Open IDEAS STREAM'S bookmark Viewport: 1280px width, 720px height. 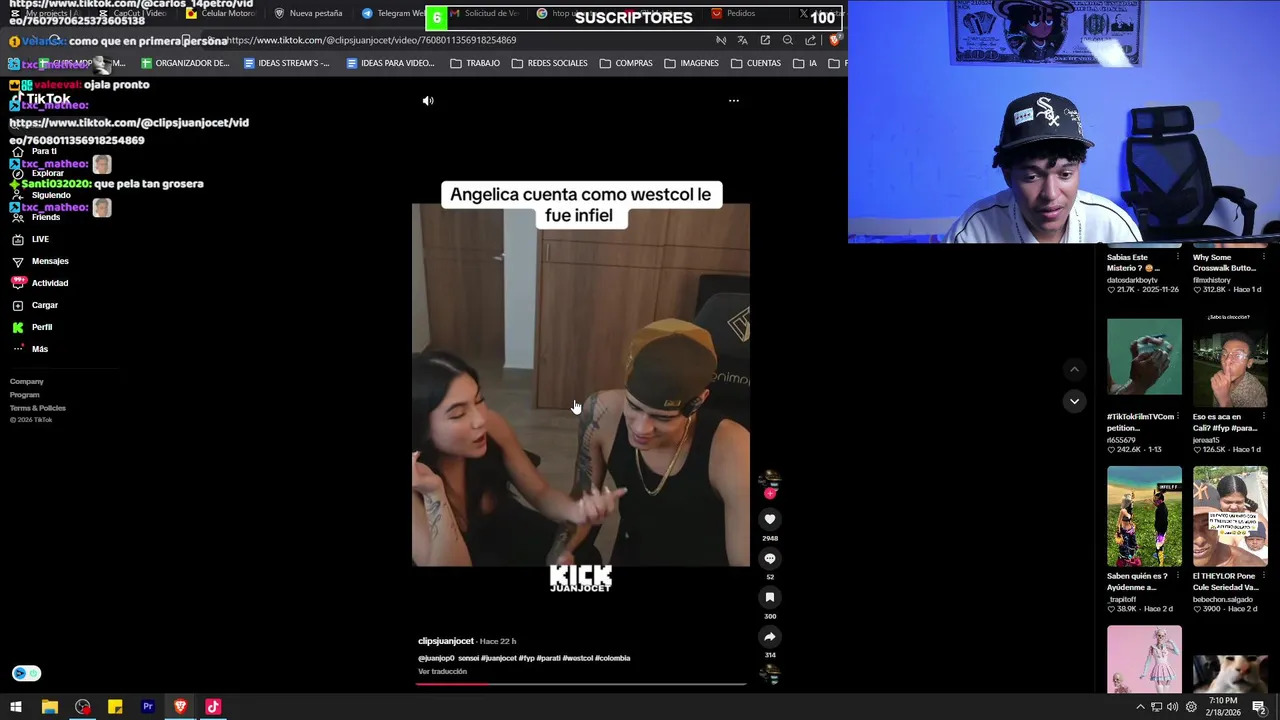(x=286, y=63)
